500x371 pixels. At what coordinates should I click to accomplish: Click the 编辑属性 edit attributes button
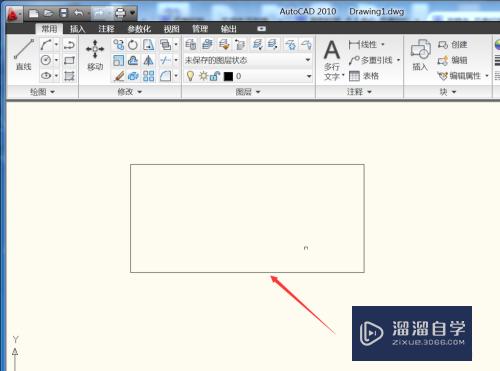[x=459, y=76]
